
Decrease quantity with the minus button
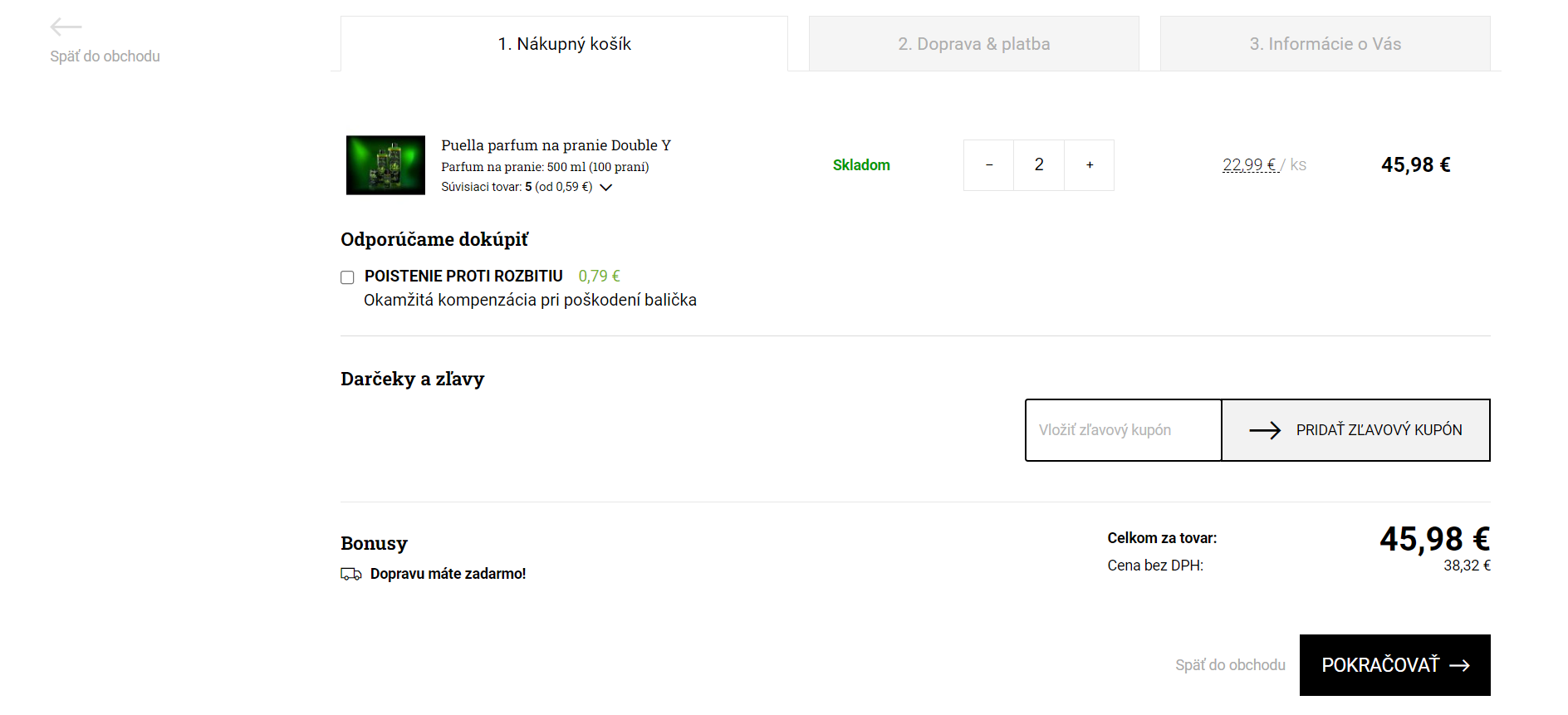point(989,165)
